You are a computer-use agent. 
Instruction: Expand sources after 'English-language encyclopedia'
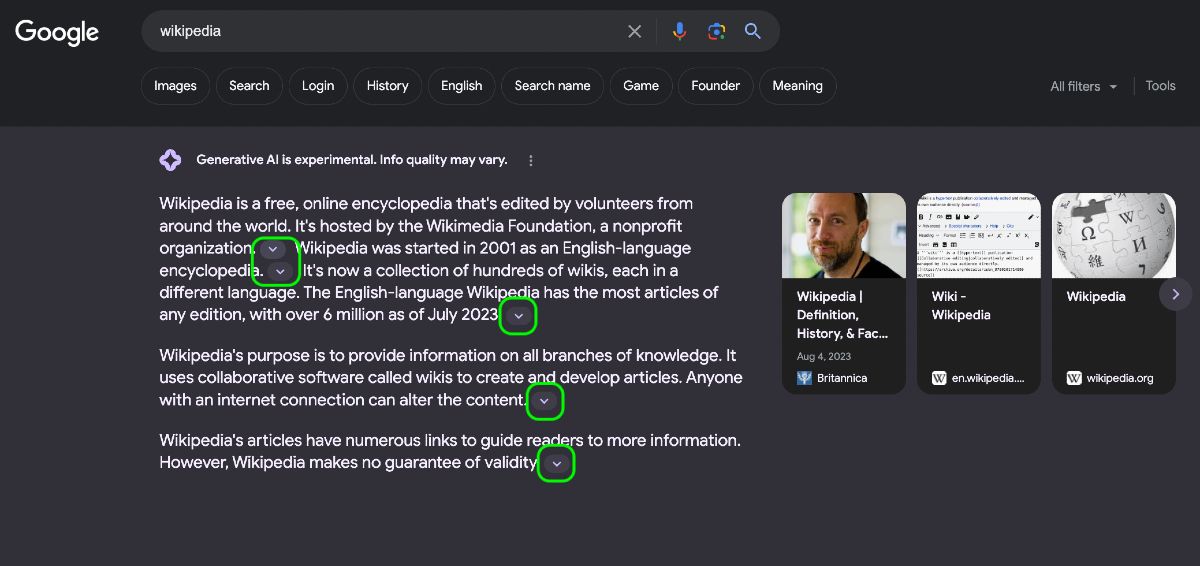click(281, 271)
